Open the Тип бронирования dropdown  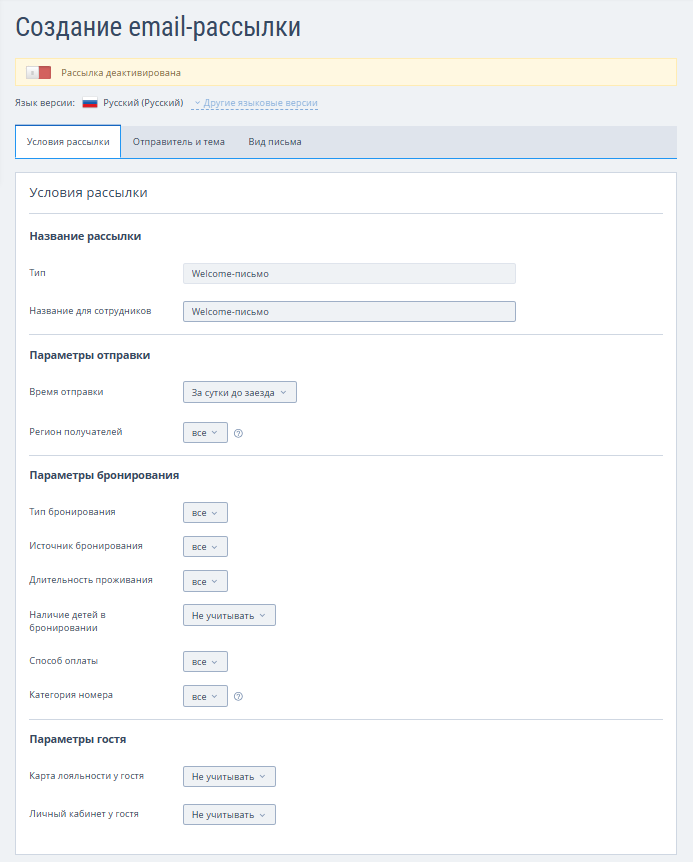(x=205, y=513)
